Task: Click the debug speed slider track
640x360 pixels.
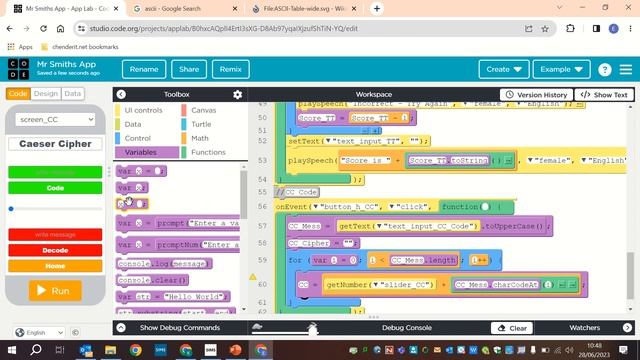Action: 284,332
